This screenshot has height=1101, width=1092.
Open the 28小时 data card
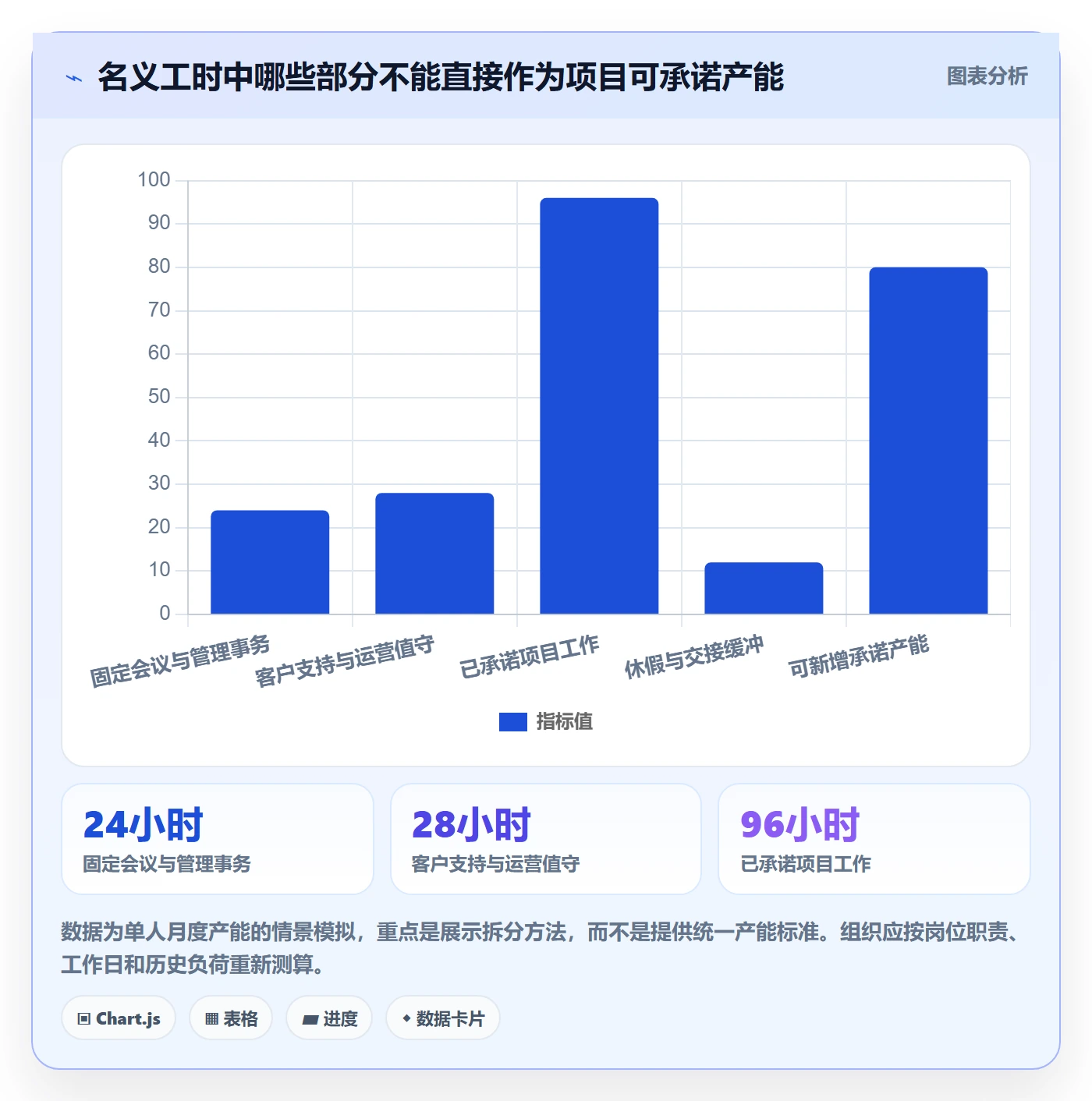(546, 839)
